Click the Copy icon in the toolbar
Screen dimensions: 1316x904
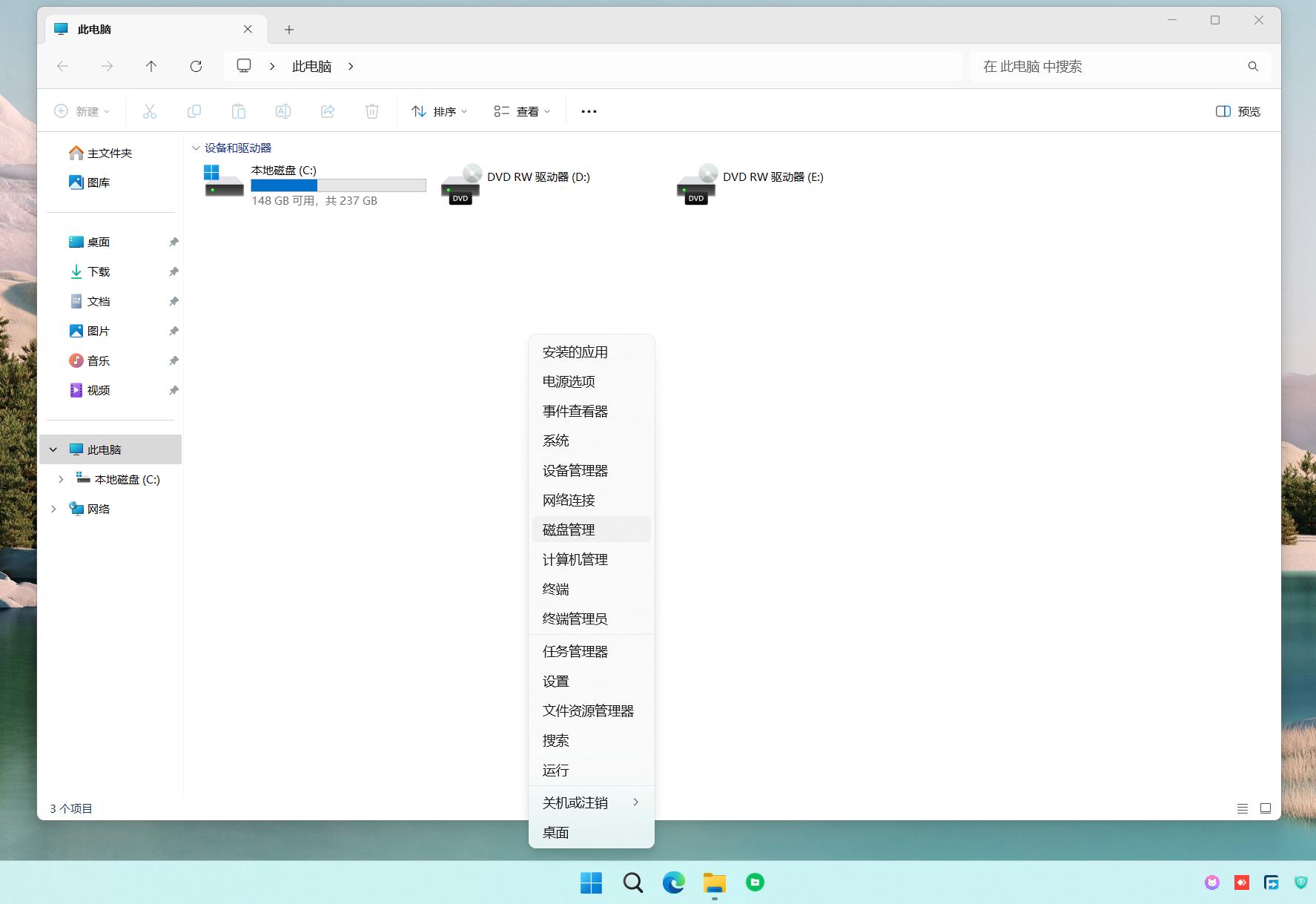194,110
